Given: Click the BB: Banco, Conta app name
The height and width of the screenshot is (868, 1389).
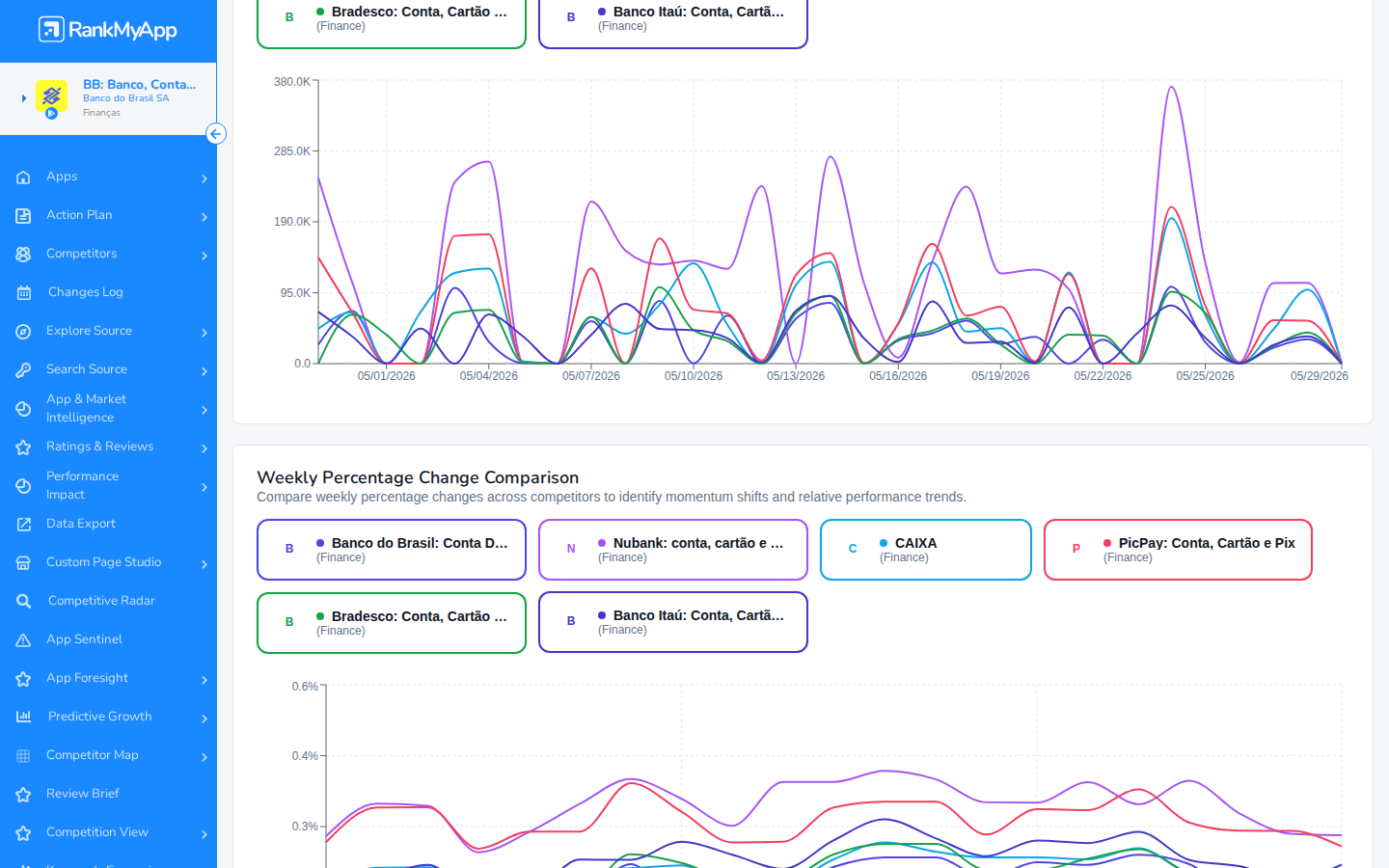Looking at the screenshot, I should tap(139, 85).
